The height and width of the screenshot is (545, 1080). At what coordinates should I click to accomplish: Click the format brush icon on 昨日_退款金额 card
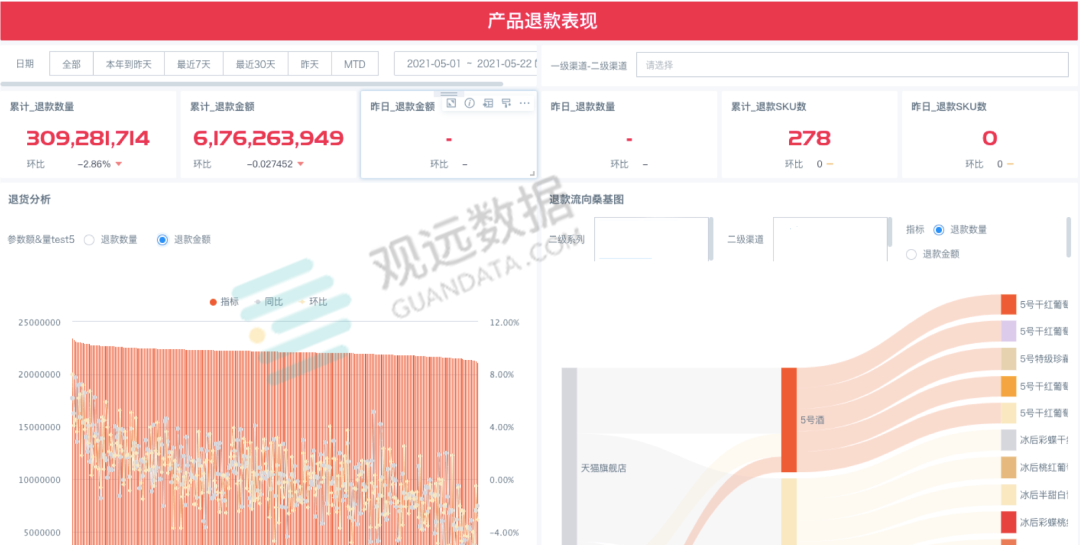[x=506, y=103]
